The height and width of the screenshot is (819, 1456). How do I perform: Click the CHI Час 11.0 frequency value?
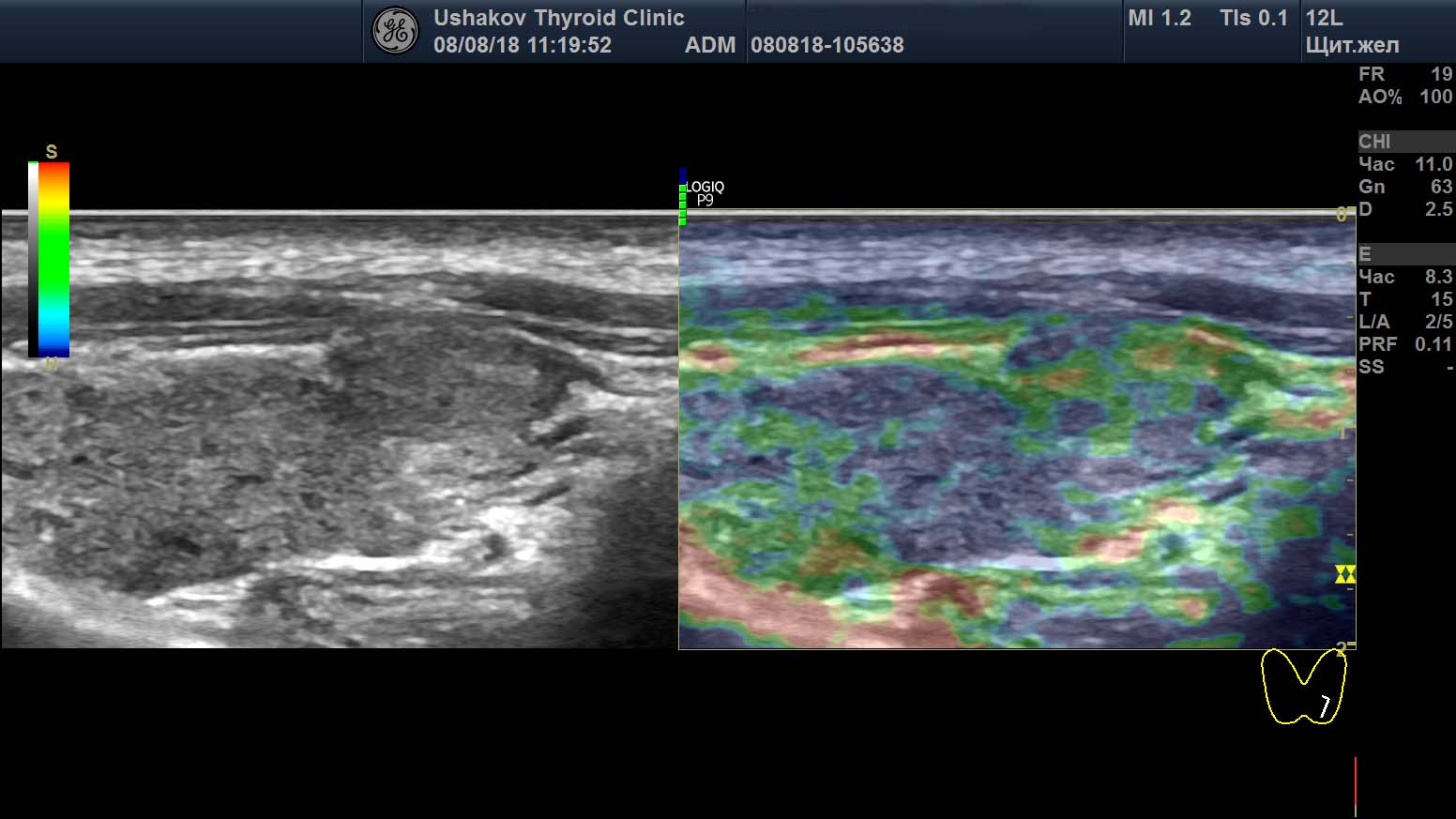[1405, 164]
